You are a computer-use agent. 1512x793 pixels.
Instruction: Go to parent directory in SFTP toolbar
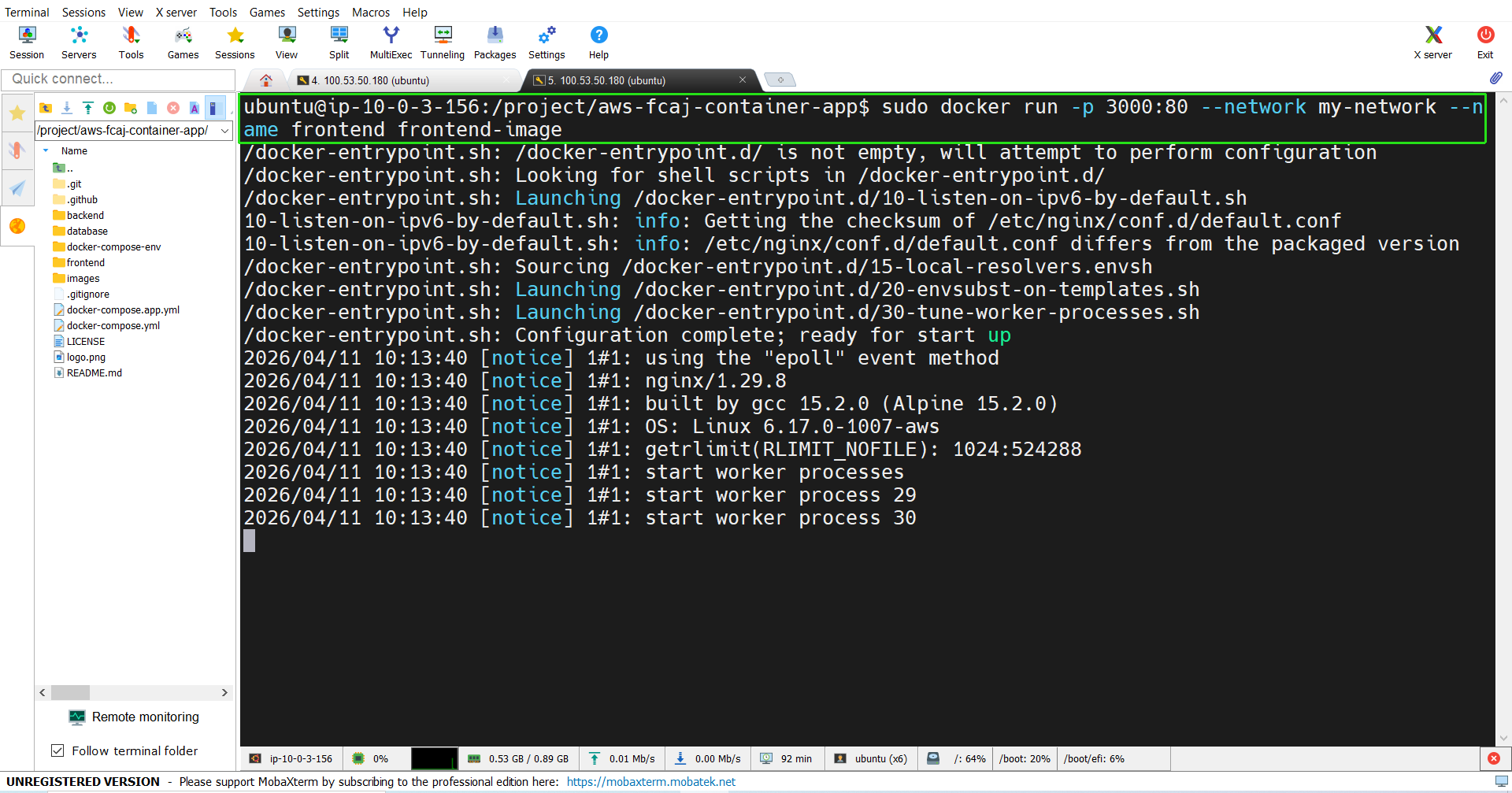coord(46,108)
